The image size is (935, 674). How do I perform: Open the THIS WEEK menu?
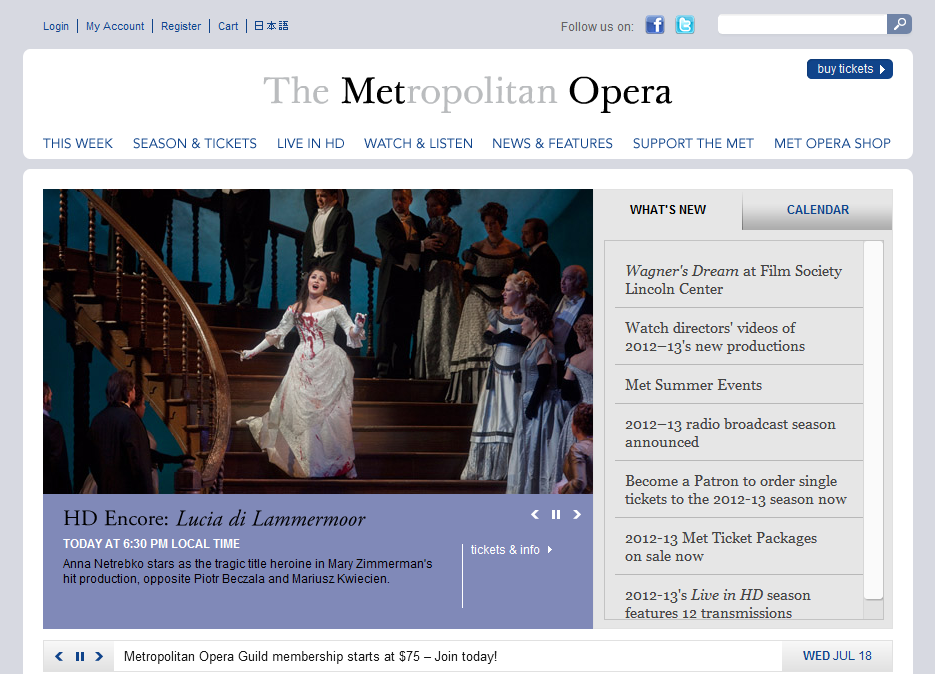(x=78, y=143)
